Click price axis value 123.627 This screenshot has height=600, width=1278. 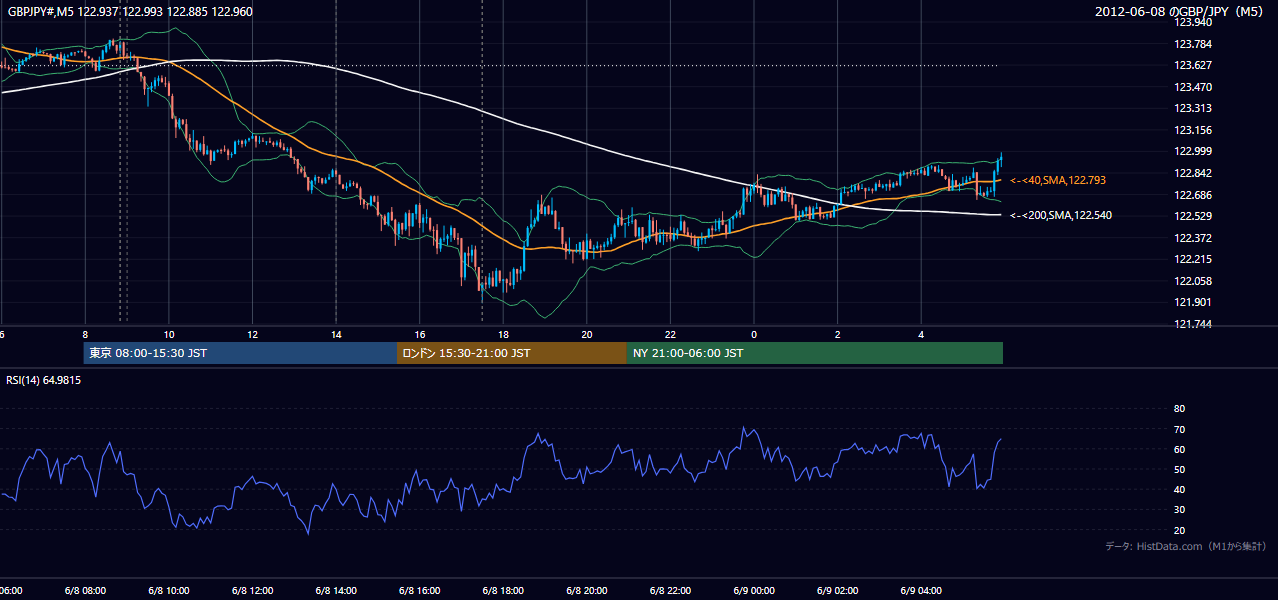pyautogui.click(x=1192, y=65)
